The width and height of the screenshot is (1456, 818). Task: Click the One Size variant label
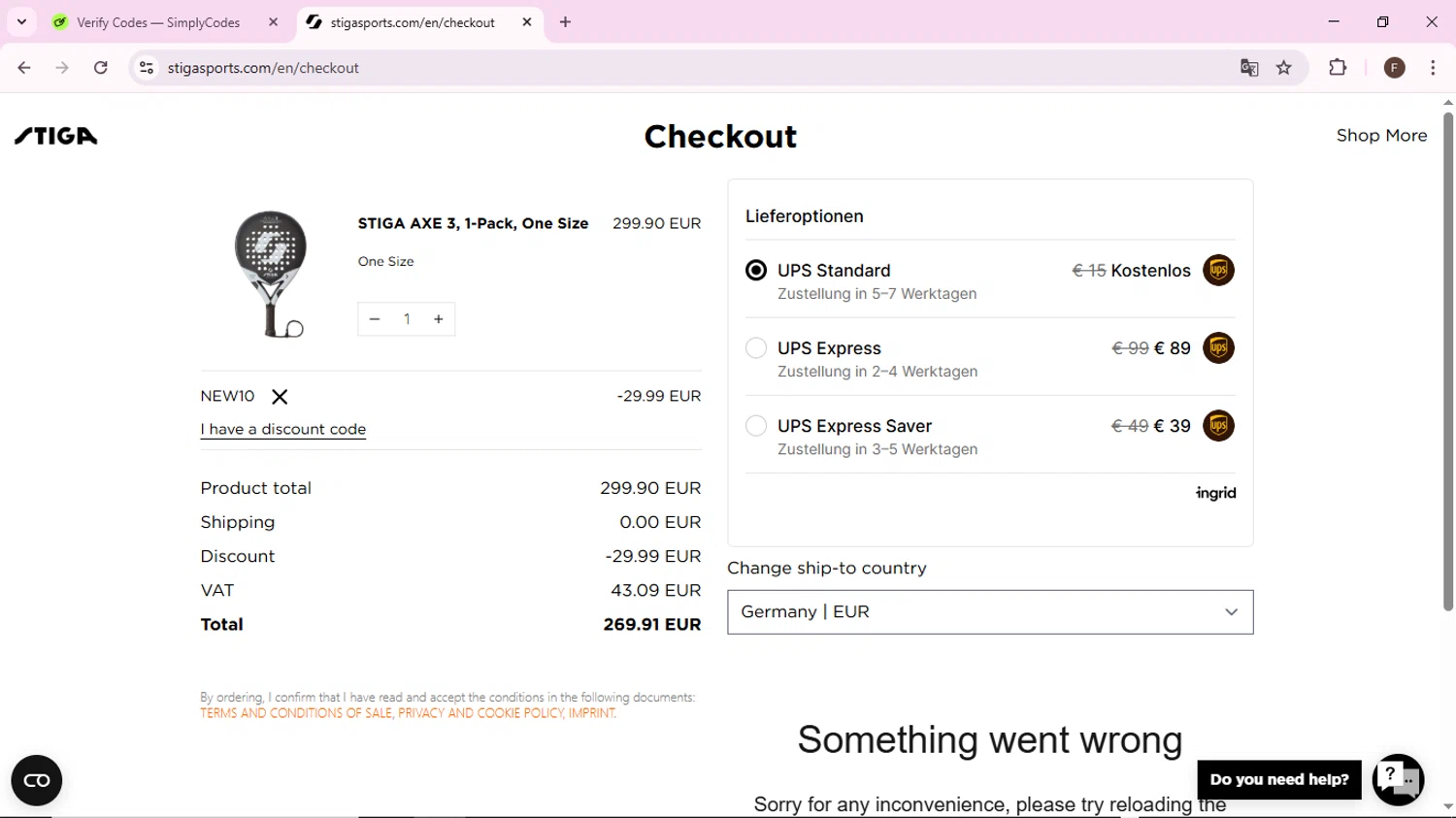click(385, 262)
